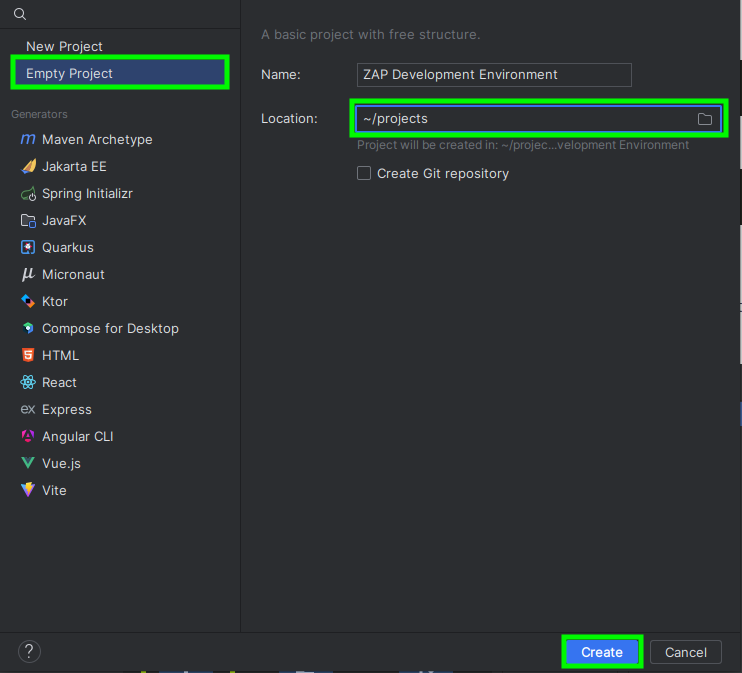Select the Vite label
Image resolution: width=742 pixels, height=673 pixels.
pyautogui.click(x=54, y=490)
